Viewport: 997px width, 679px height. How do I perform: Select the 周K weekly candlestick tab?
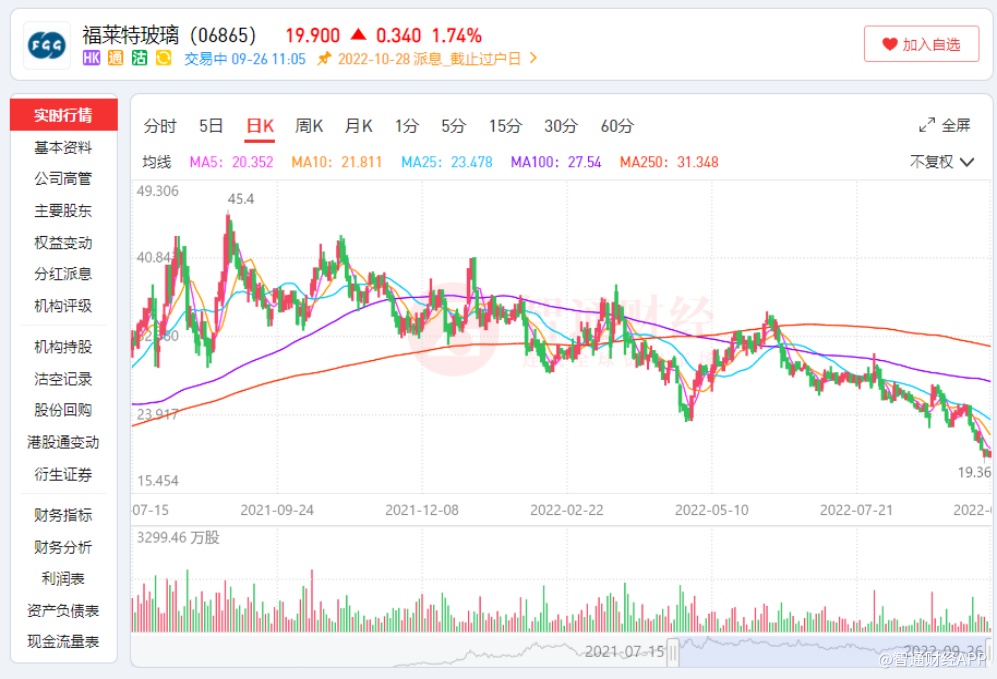point(309,126)
